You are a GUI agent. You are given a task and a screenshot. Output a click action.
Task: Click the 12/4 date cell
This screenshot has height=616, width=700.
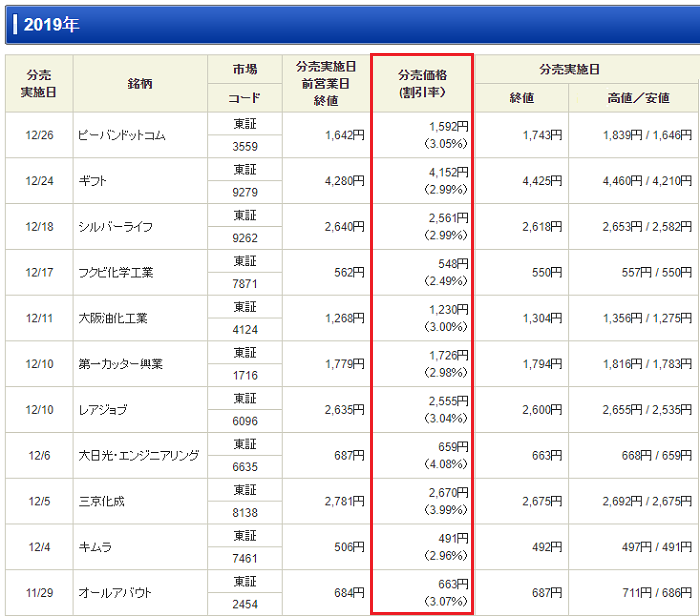click(x=39, y=547)
